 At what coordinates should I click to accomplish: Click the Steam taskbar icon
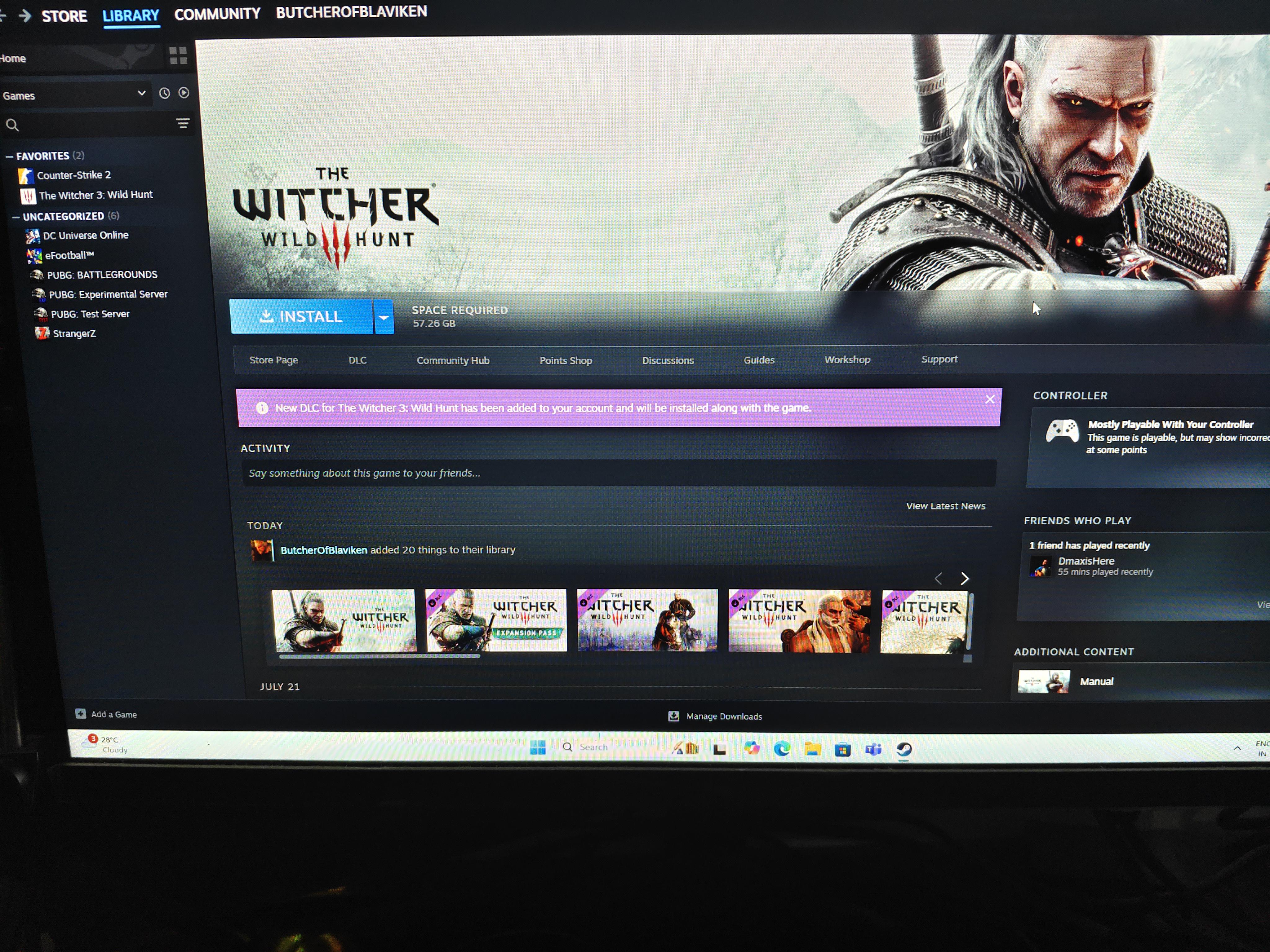904,749
